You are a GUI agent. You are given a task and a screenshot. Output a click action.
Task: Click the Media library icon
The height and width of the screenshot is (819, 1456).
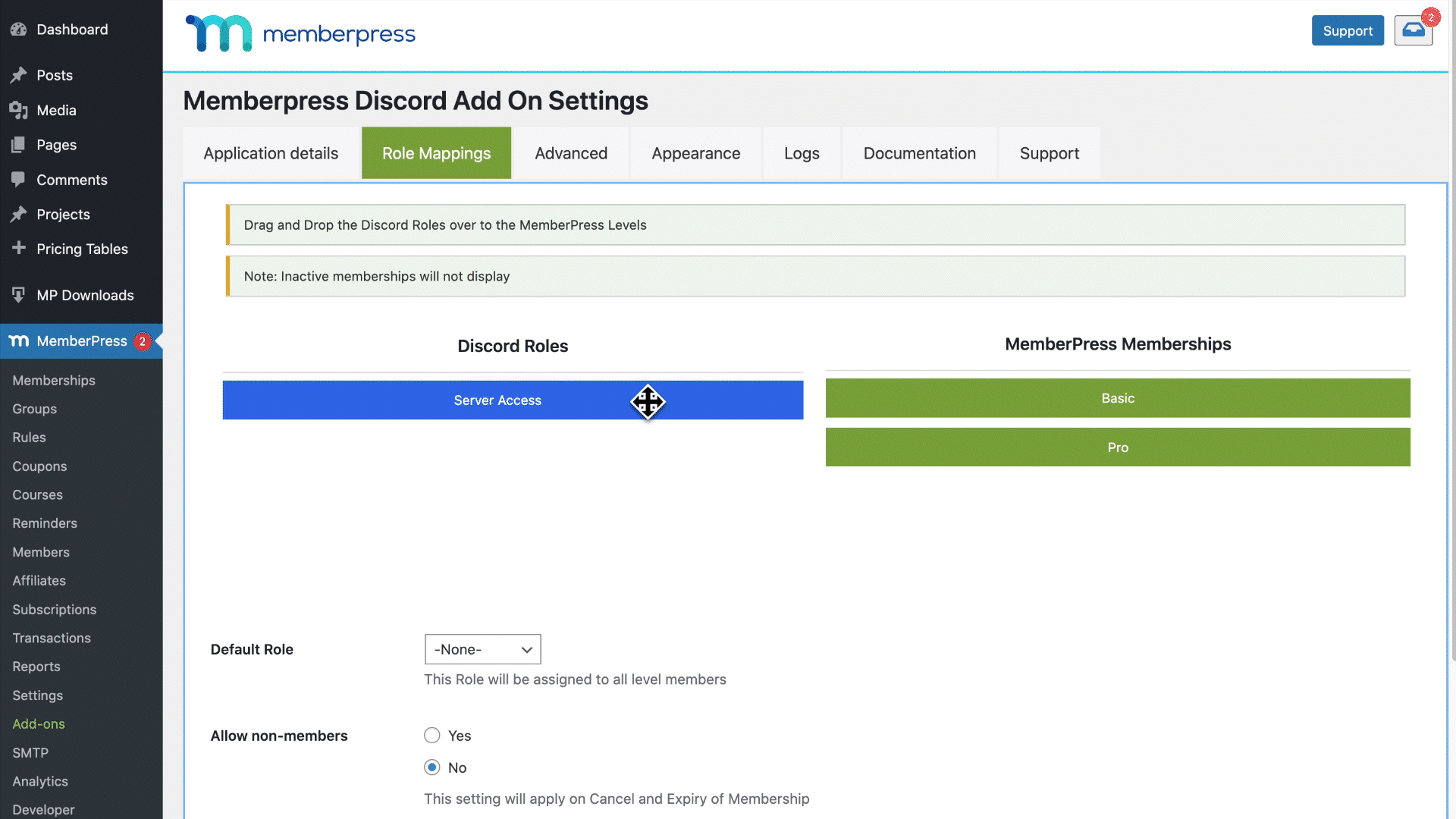tap(18, 110)
